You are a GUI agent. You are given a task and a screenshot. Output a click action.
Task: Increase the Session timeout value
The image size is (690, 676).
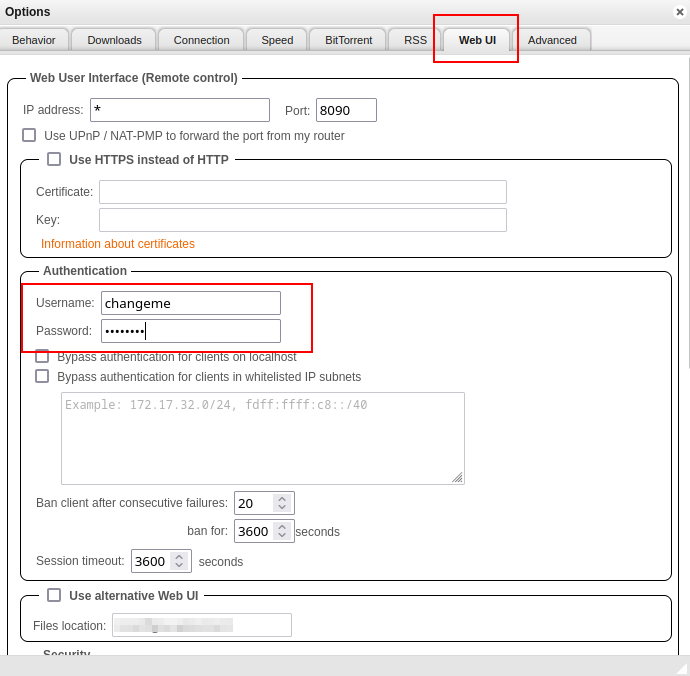point(179,557)
